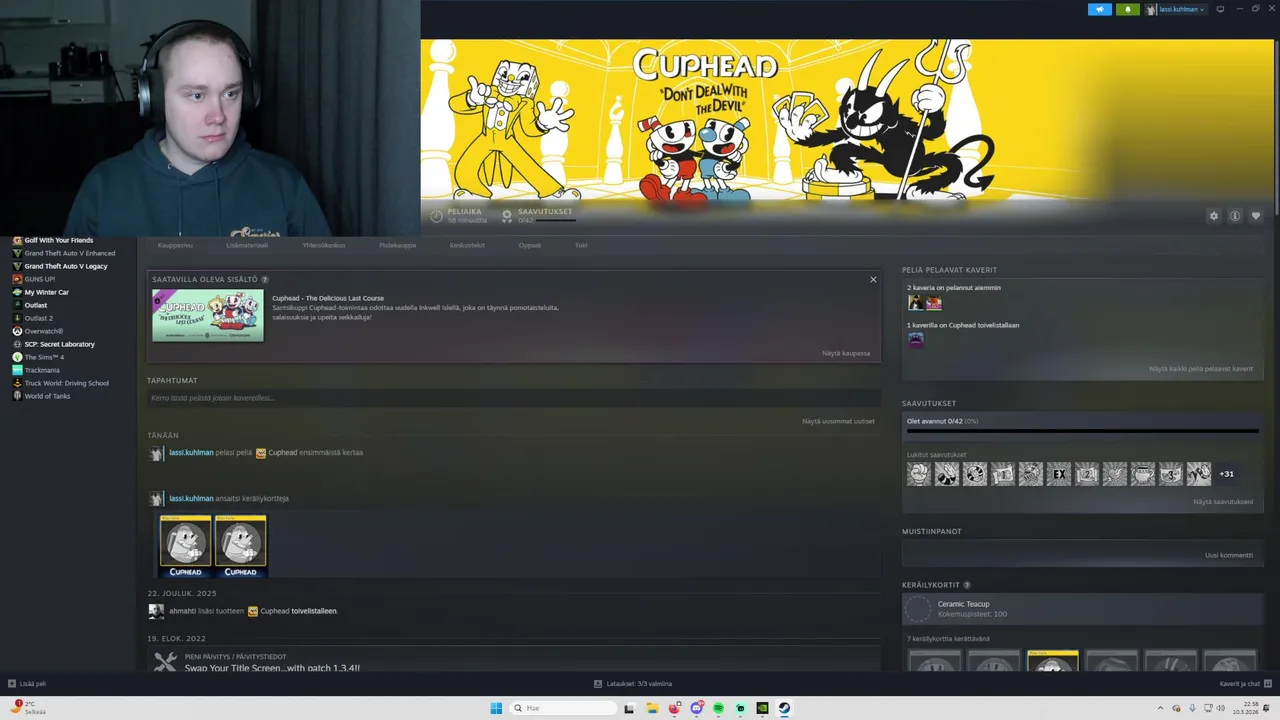Open game settings gear icon
This screenshot has height=720, width=1280.
(1214, 216)
